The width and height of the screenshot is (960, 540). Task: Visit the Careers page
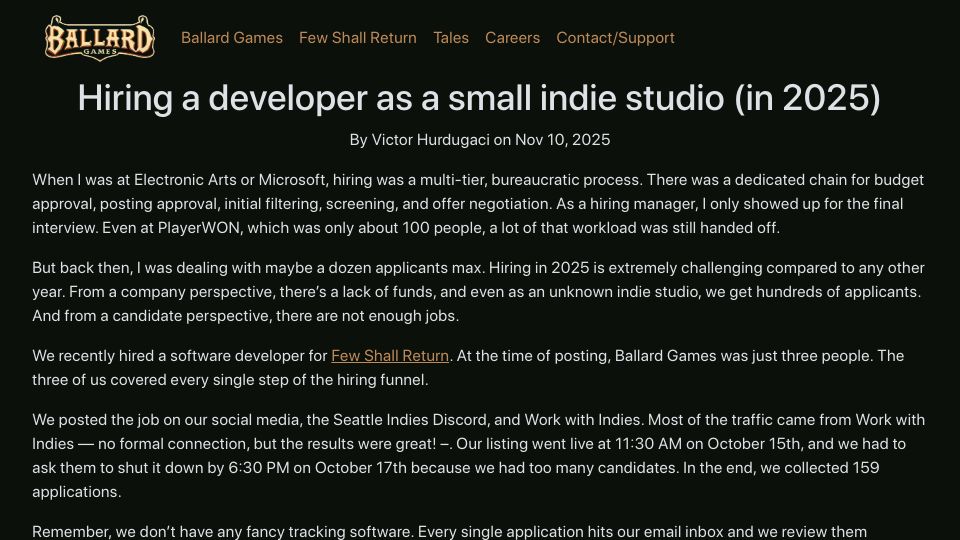[512, 38]
